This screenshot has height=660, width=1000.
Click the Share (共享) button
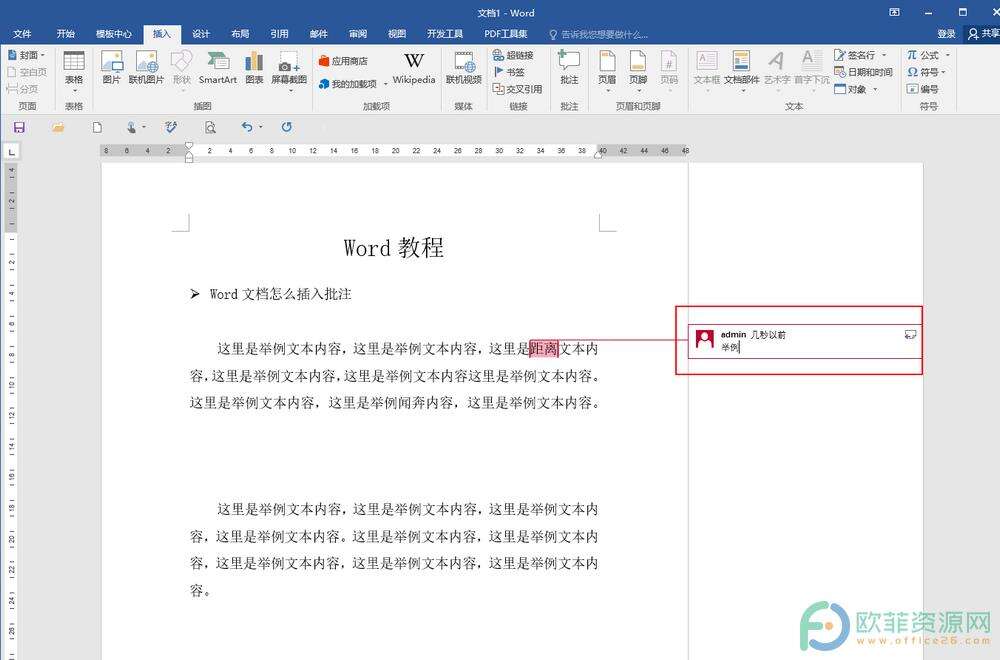(x=983, y=34)
